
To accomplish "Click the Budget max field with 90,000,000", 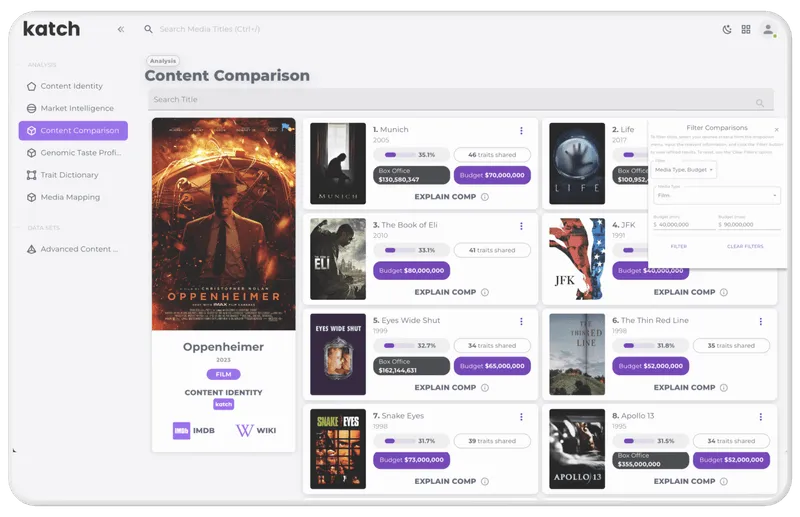I will pos(749,224).
